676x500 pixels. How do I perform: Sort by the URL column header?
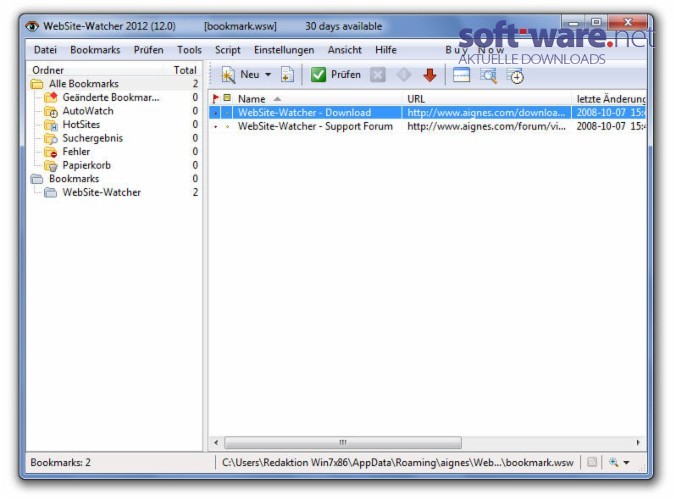coord(416,99)
